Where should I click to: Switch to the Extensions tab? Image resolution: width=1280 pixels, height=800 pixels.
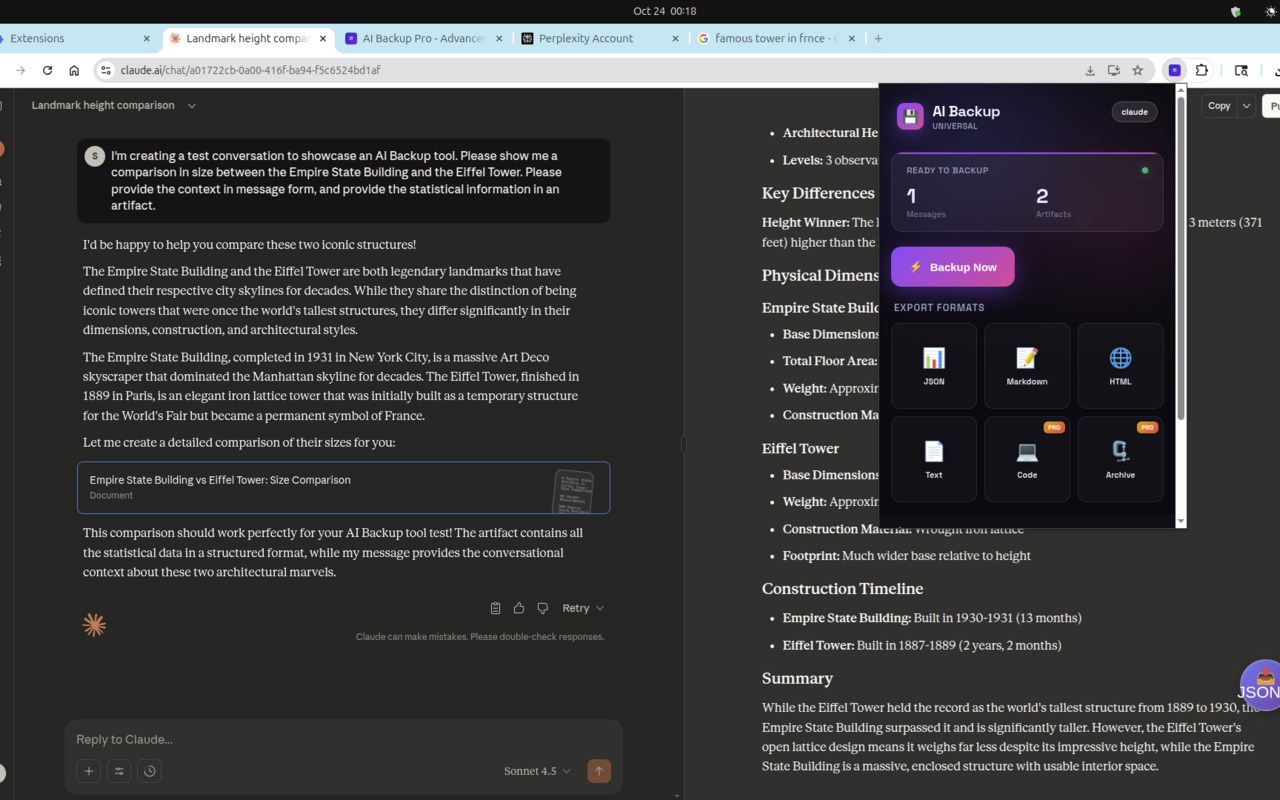point(75,38)
